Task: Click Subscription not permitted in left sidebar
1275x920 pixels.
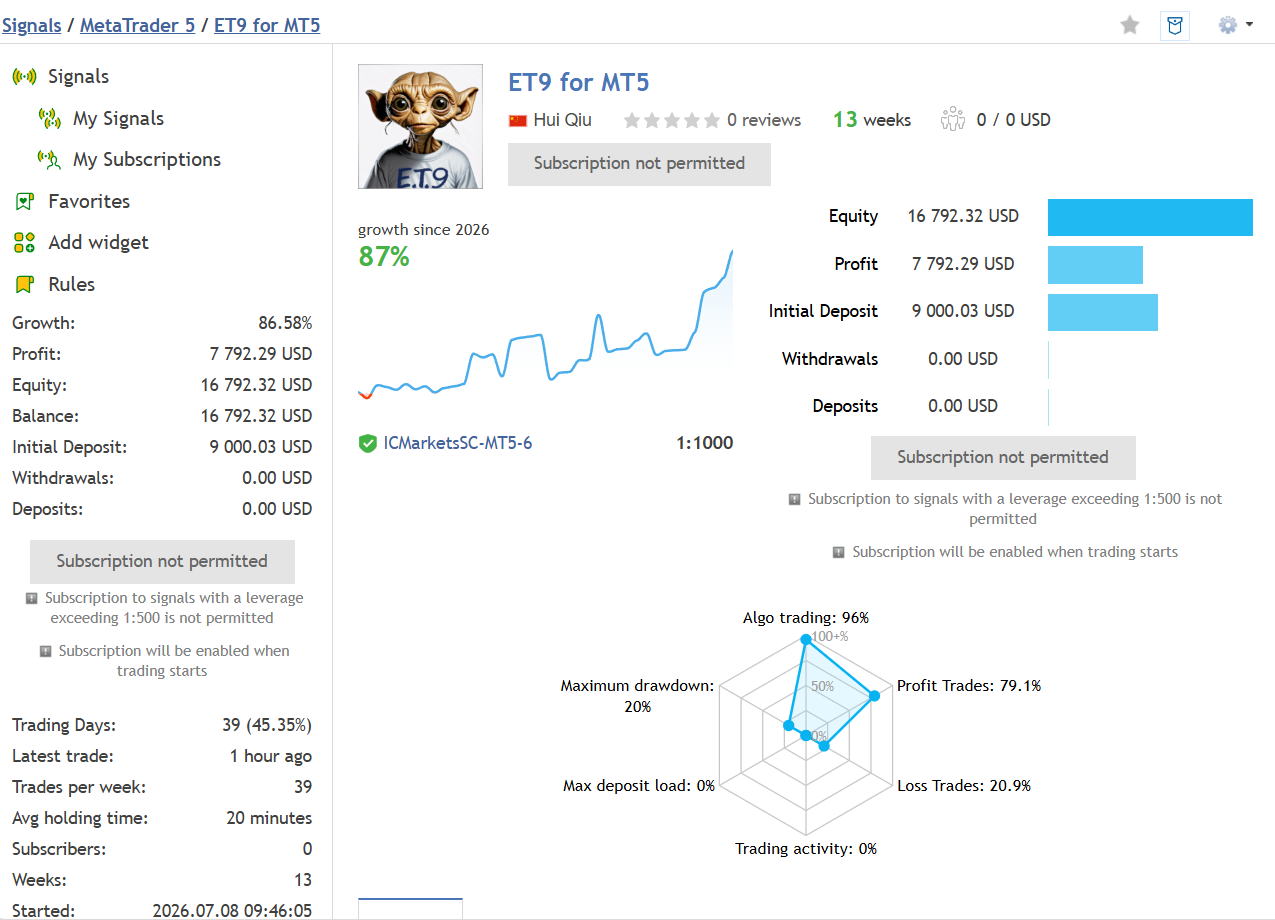Action: 162,562
